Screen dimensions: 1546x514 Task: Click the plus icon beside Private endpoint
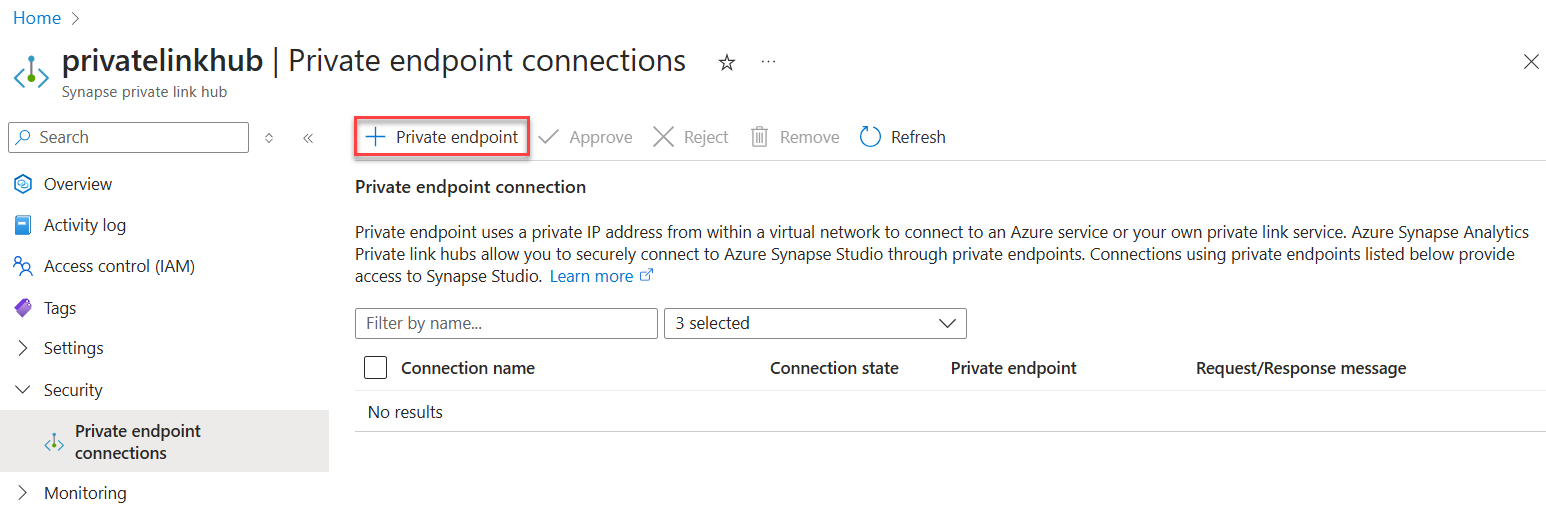[375, 137]
